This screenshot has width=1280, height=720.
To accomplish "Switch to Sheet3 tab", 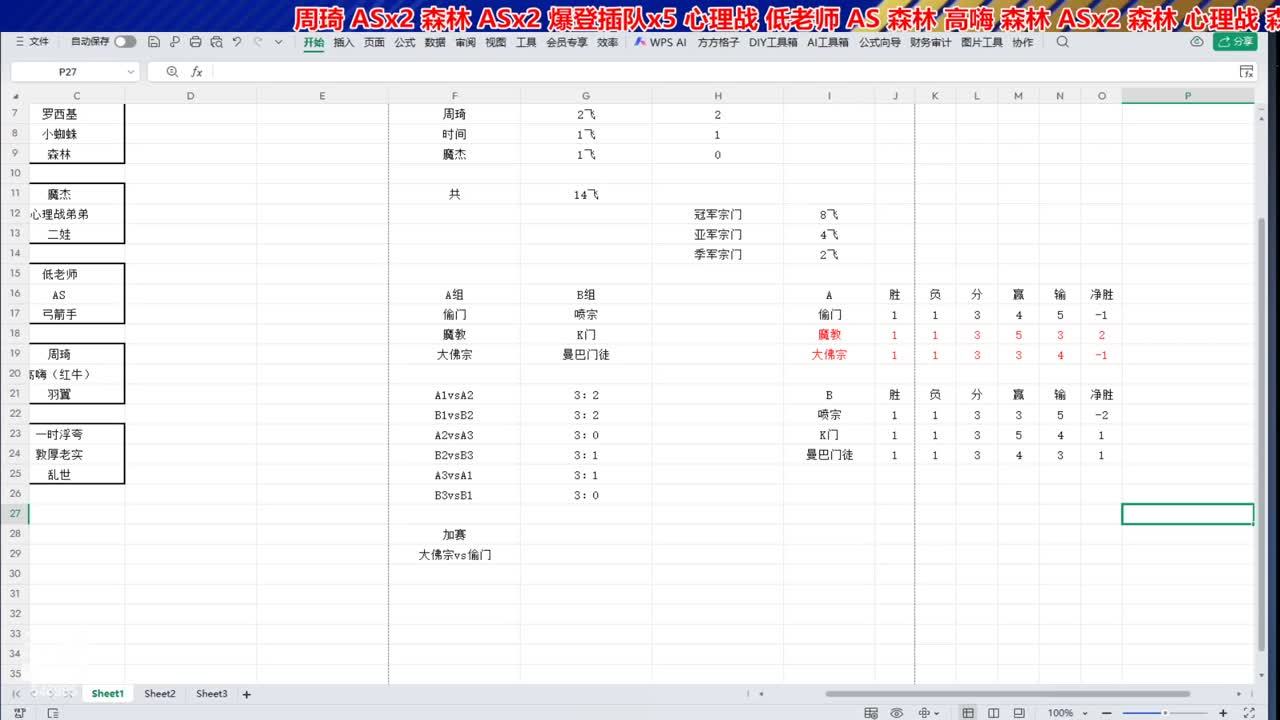I will point(212,694).
